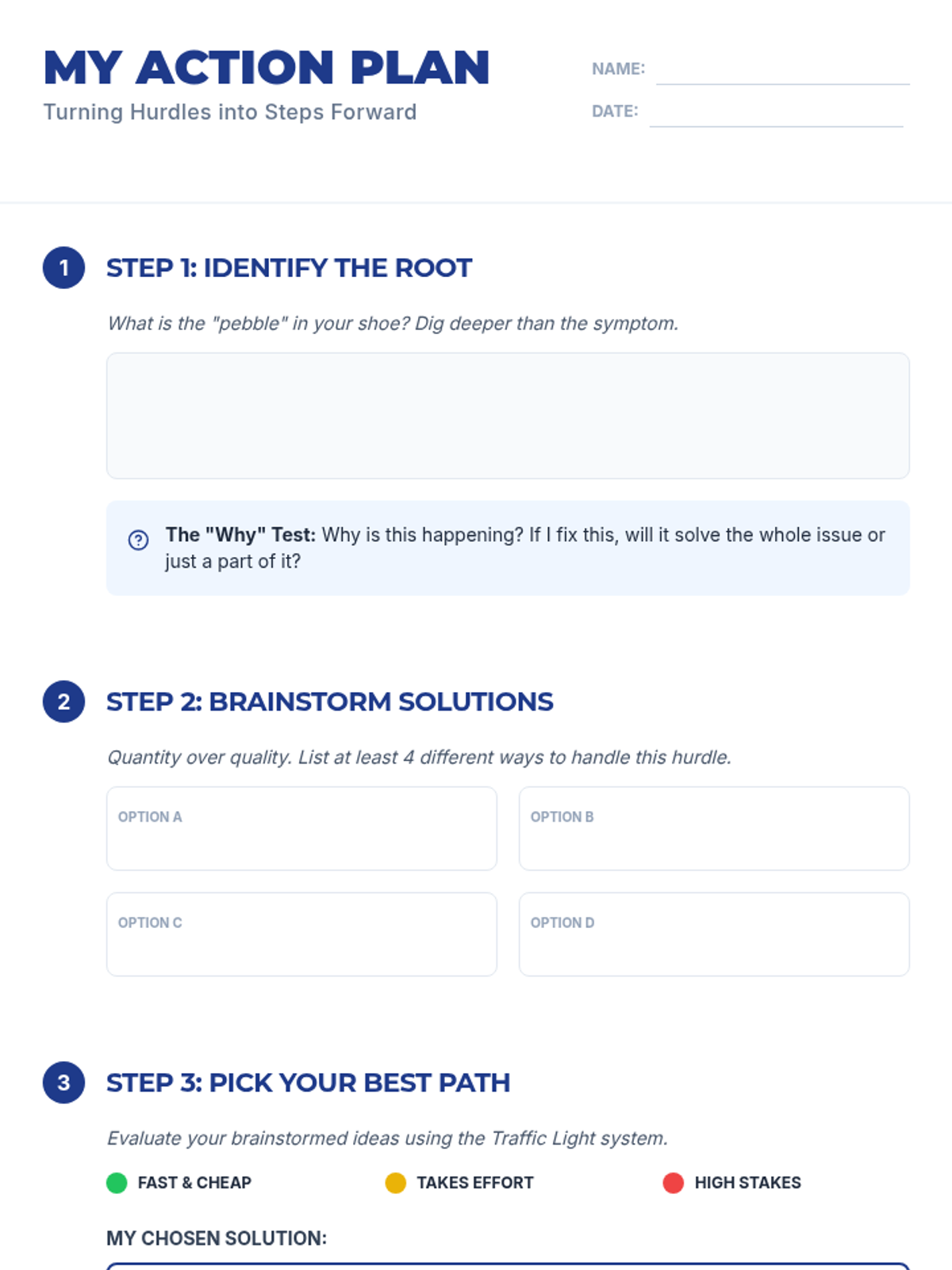
Task: Click the My Action Plan title
Action: [266, 67]
